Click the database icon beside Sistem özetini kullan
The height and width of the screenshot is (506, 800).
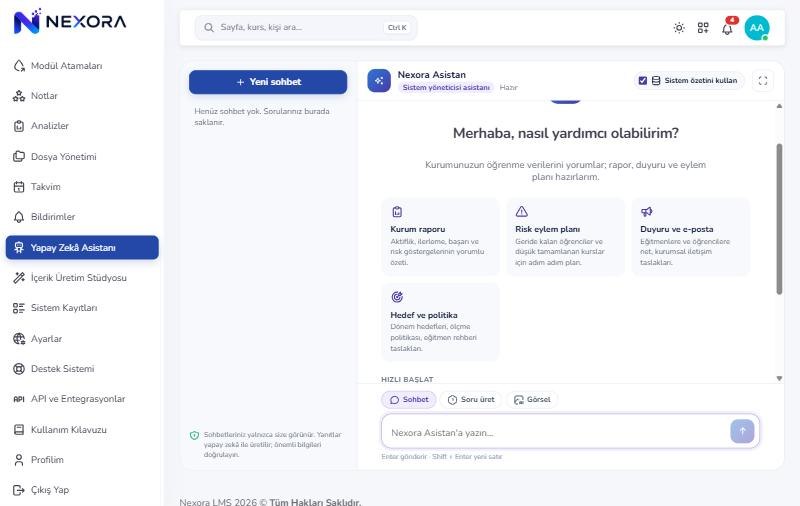click(x=656, y=81)
